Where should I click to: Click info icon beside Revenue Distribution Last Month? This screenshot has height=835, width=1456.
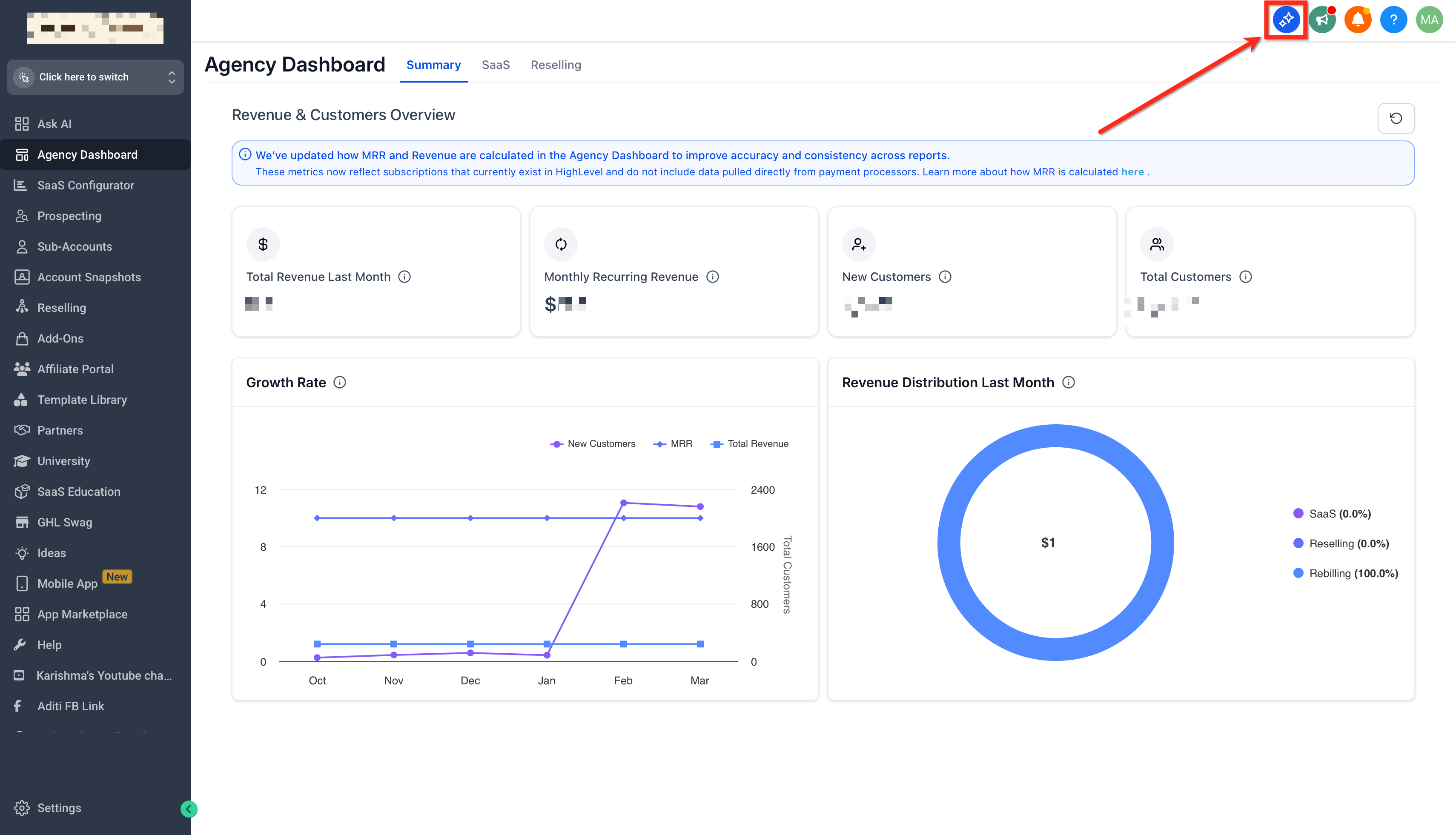[x=1068, y=383]
